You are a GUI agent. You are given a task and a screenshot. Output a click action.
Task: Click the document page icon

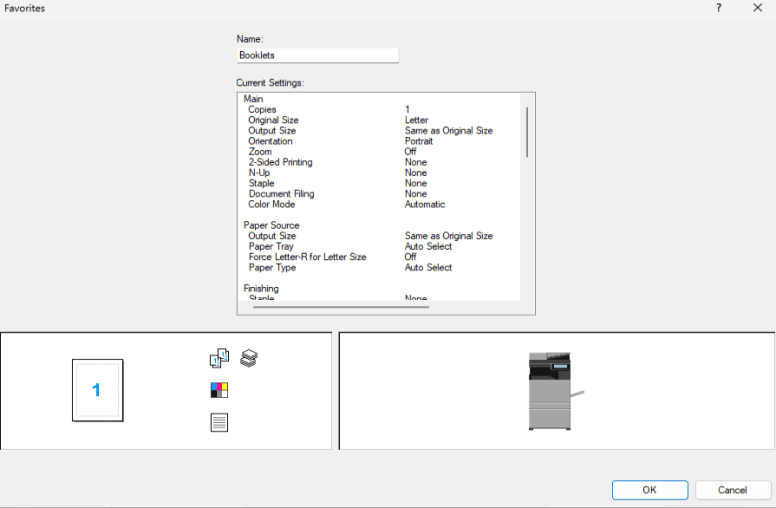(219, 422)
